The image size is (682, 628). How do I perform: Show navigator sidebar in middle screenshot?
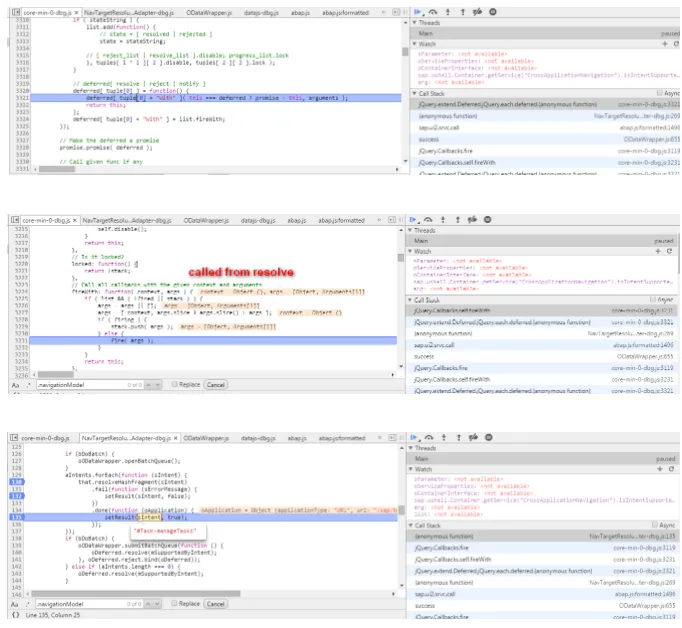click(15, 220)
